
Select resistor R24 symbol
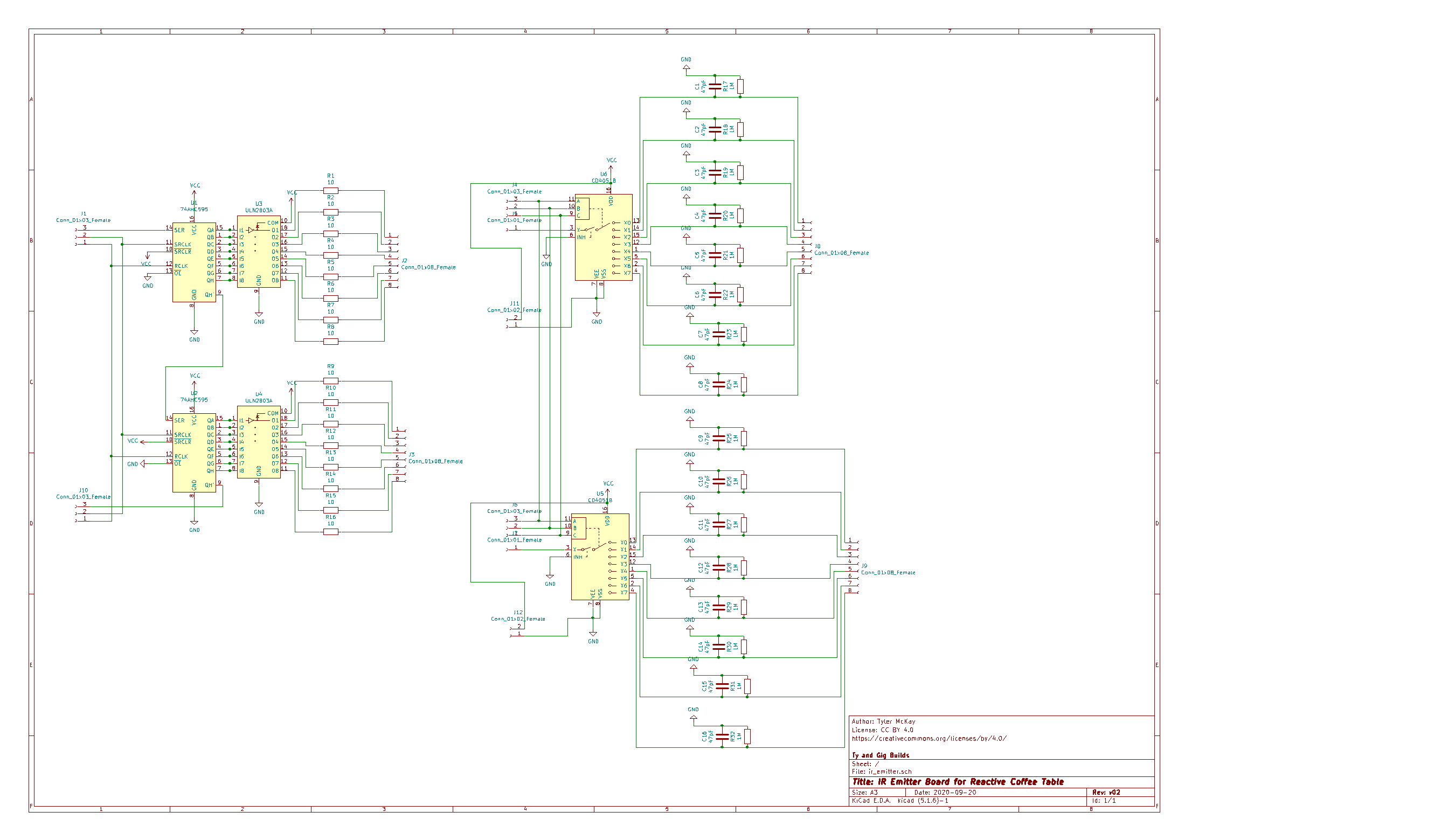743,384
